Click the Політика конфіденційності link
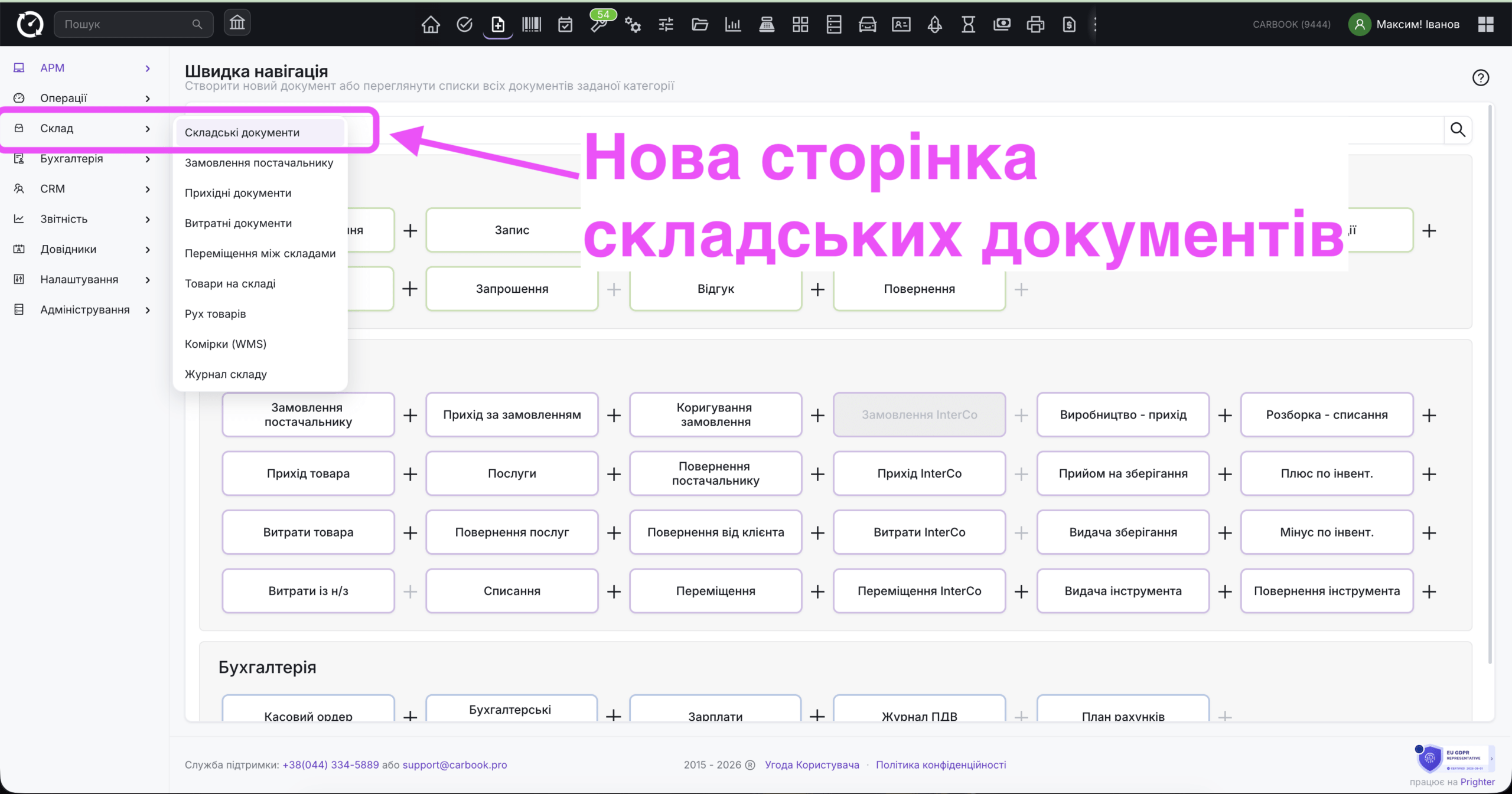The height and width of the screenshot is (794, 1512). tap(941, 764)
